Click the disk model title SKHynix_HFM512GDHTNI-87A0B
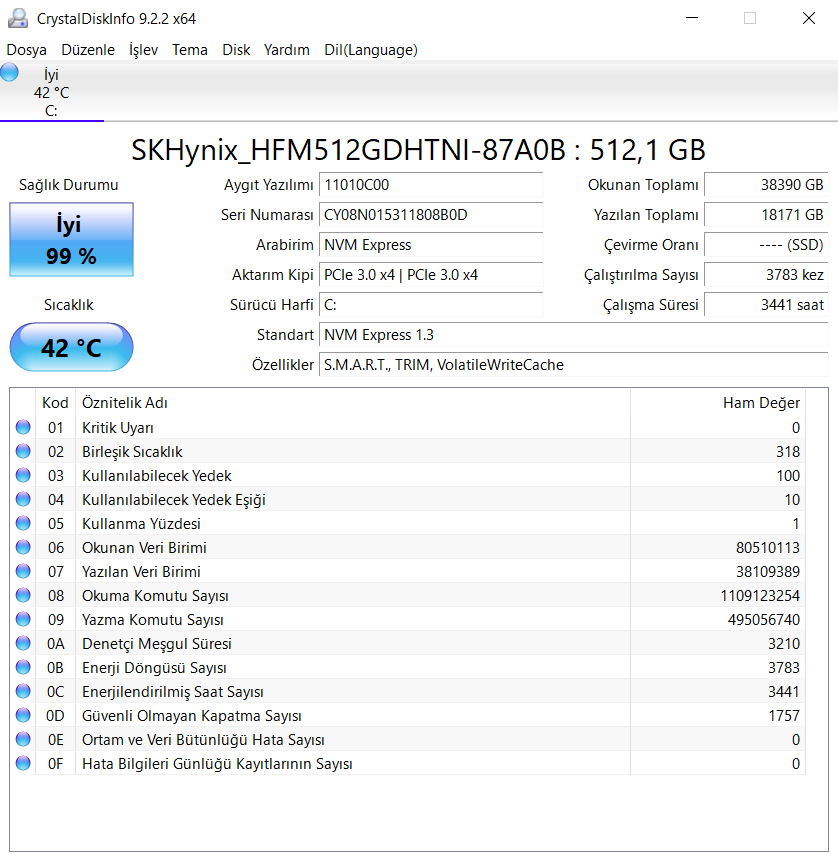 (x=348, y=150)
